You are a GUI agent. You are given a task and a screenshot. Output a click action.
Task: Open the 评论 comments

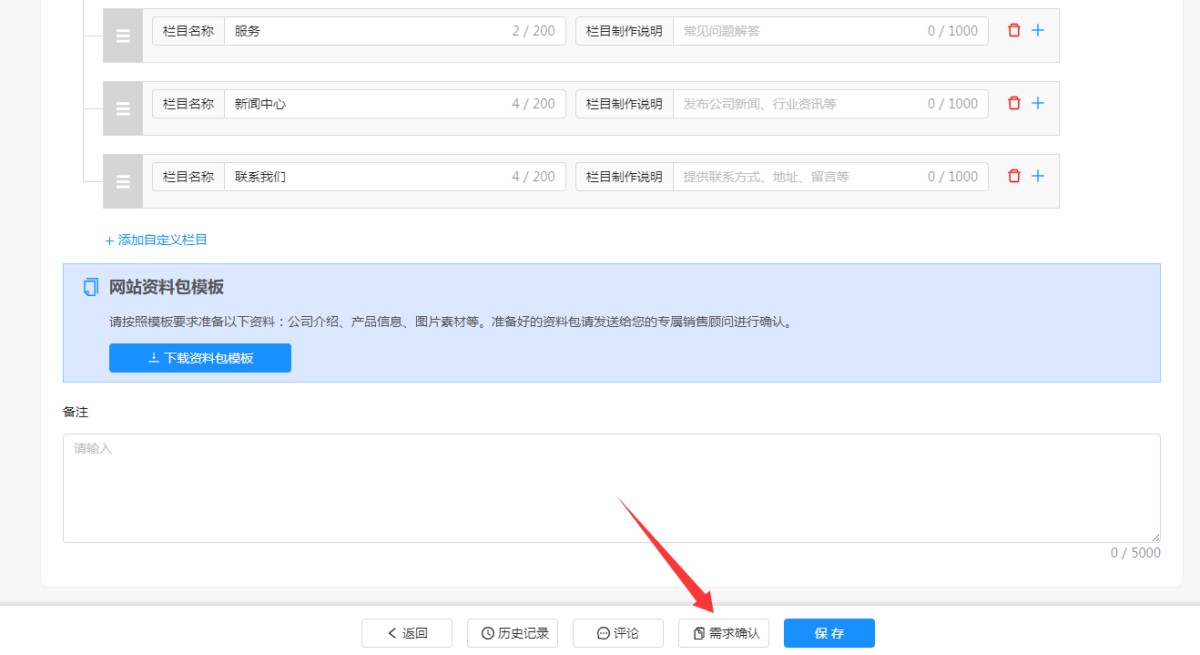coord(617,633)
